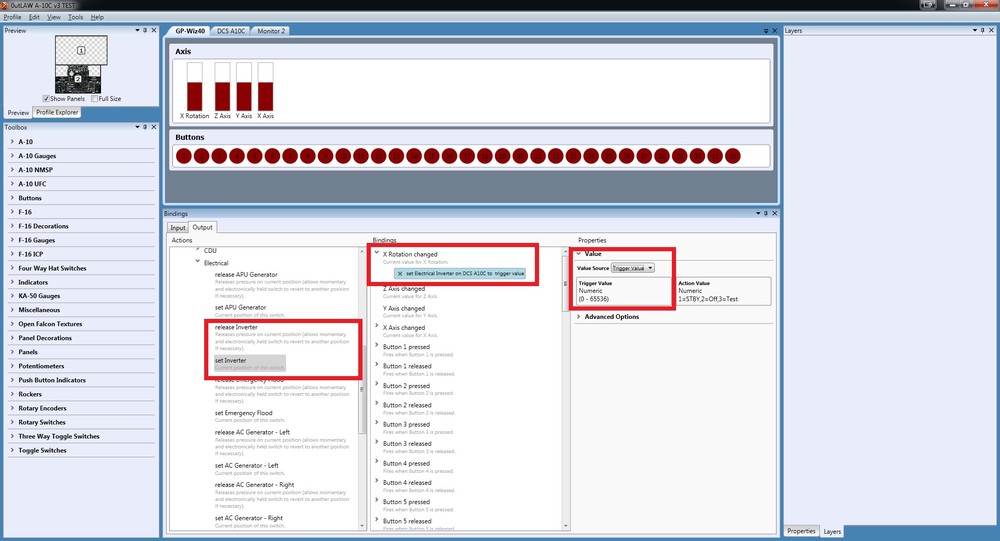Expand the F-16 ICP toolbox category
Screen dimensions: 1000x541
[12, 254]
